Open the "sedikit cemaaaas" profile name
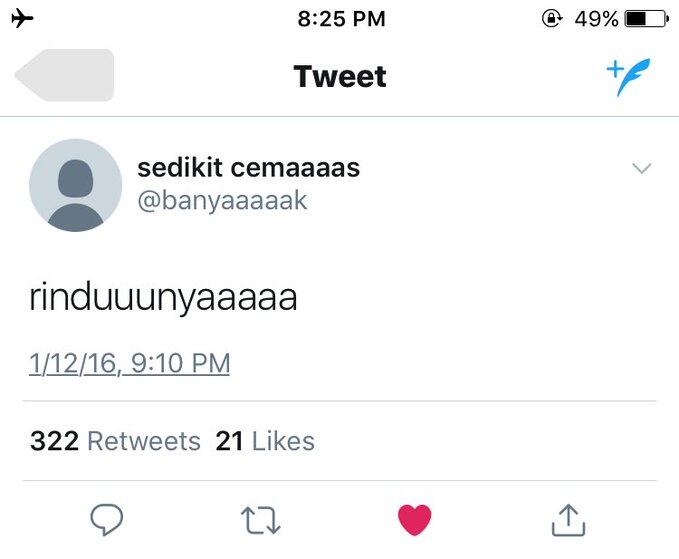 coord(248,168)
